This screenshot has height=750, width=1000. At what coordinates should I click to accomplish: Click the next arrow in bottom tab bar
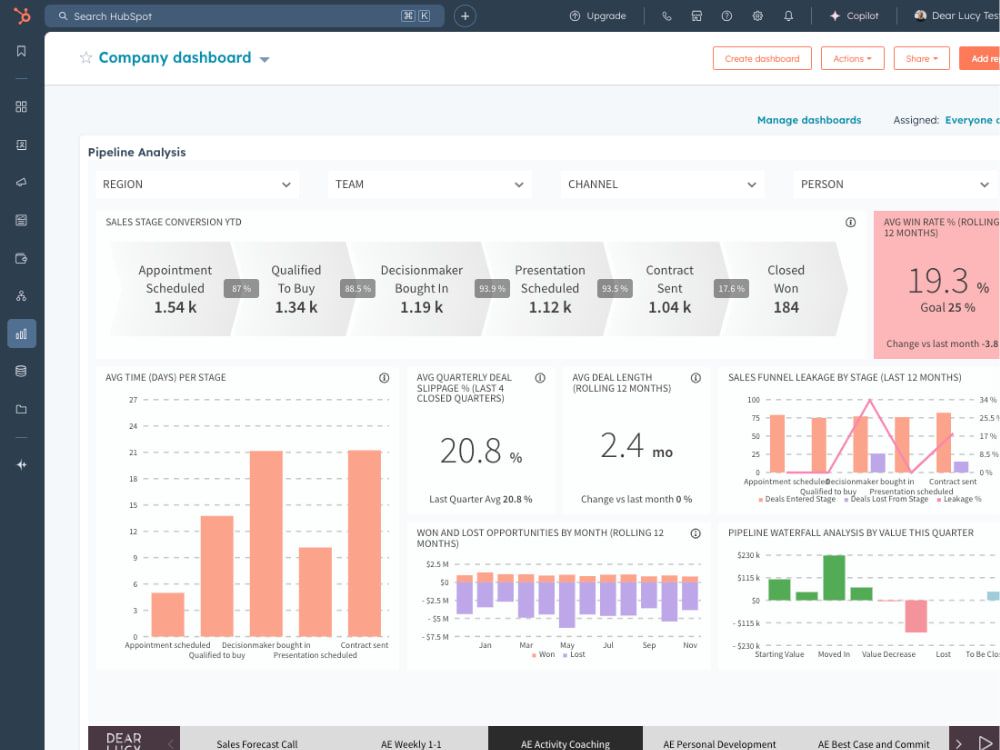pos(959,744)
